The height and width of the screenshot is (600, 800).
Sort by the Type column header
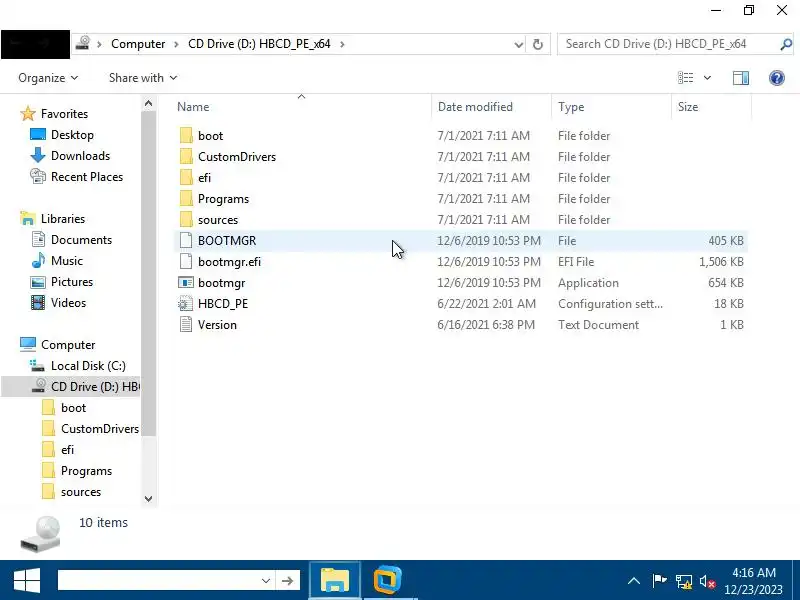[x=571, y=107]
